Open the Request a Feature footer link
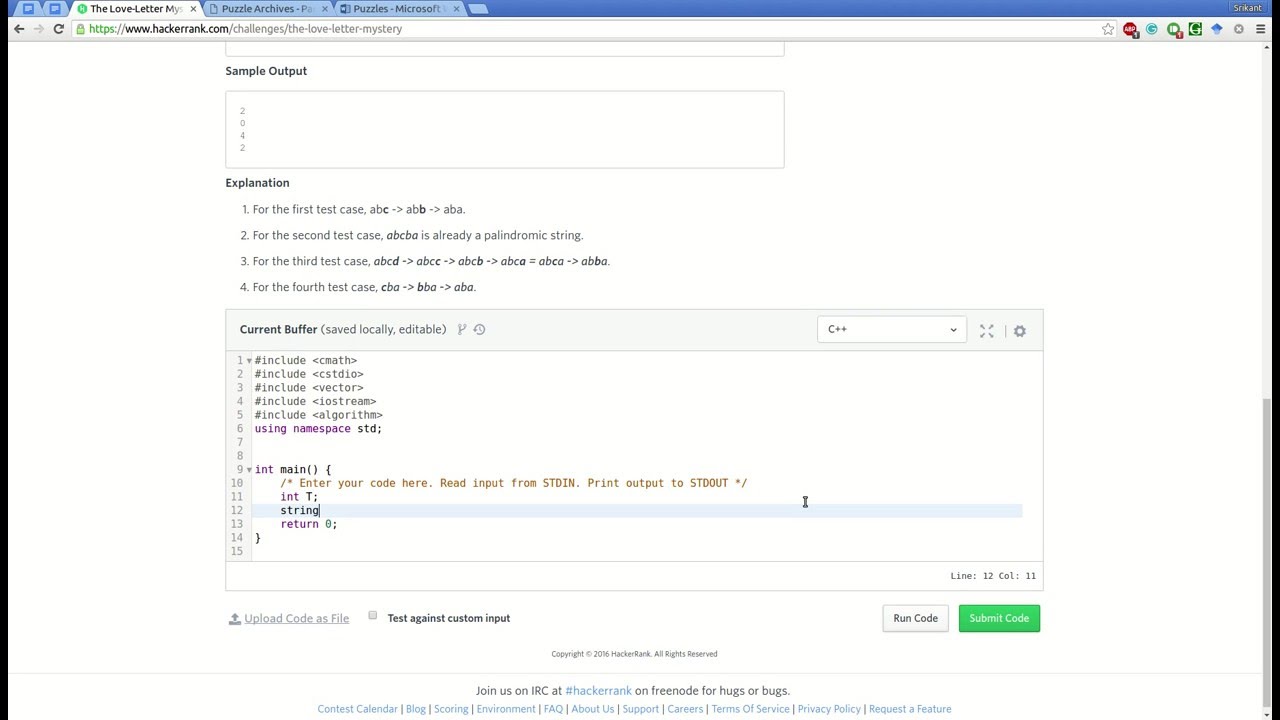1280x720 pixels. coord(910,709)
